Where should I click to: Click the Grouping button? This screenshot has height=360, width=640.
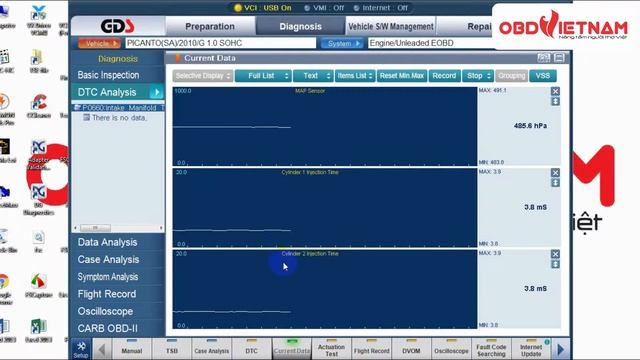[511, 76]
